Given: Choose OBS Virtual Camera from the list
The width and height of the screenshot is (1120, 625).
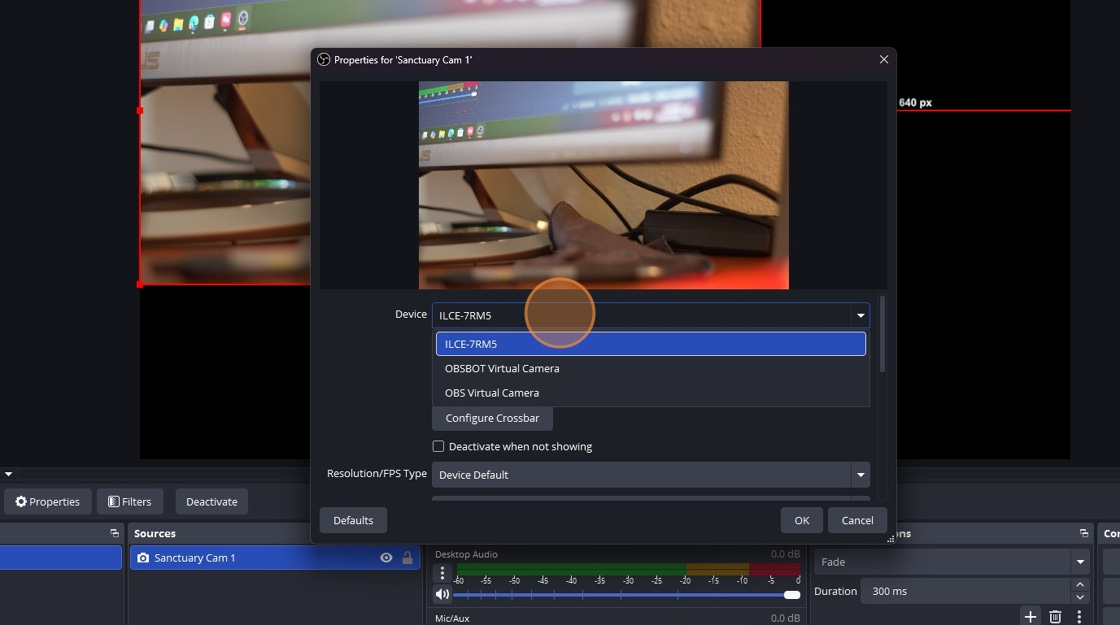Looking at the screenshot, I should click(x=651, y=393).
